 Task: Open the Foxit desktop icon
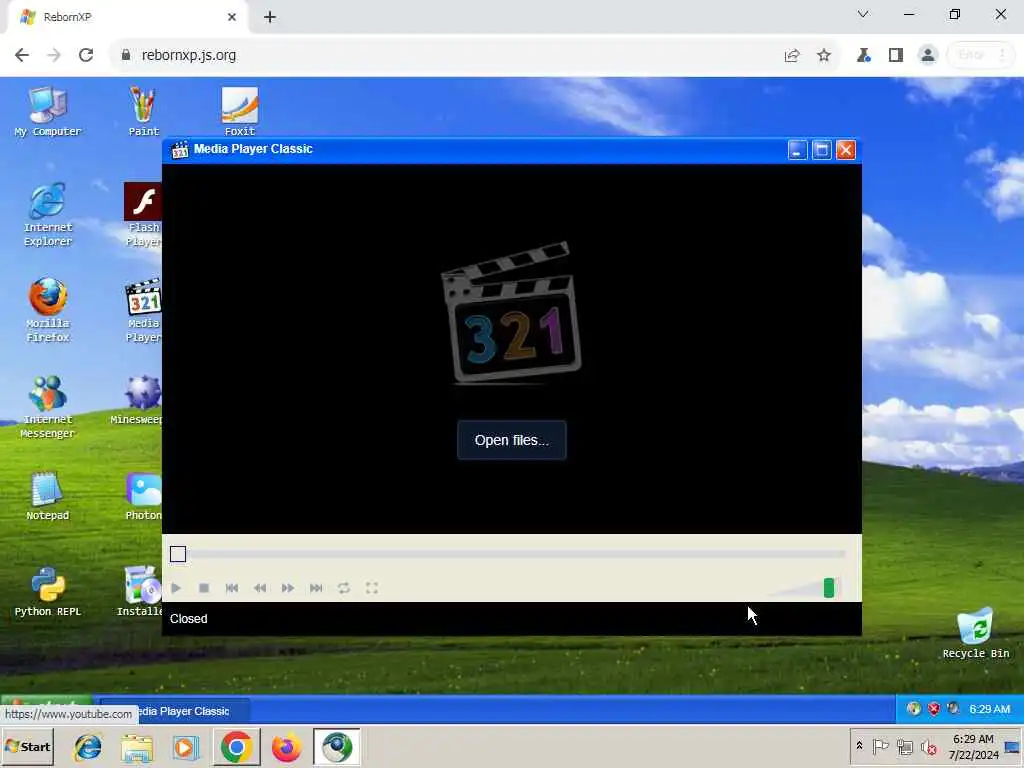pyautogui.click(x=240, y=112)
